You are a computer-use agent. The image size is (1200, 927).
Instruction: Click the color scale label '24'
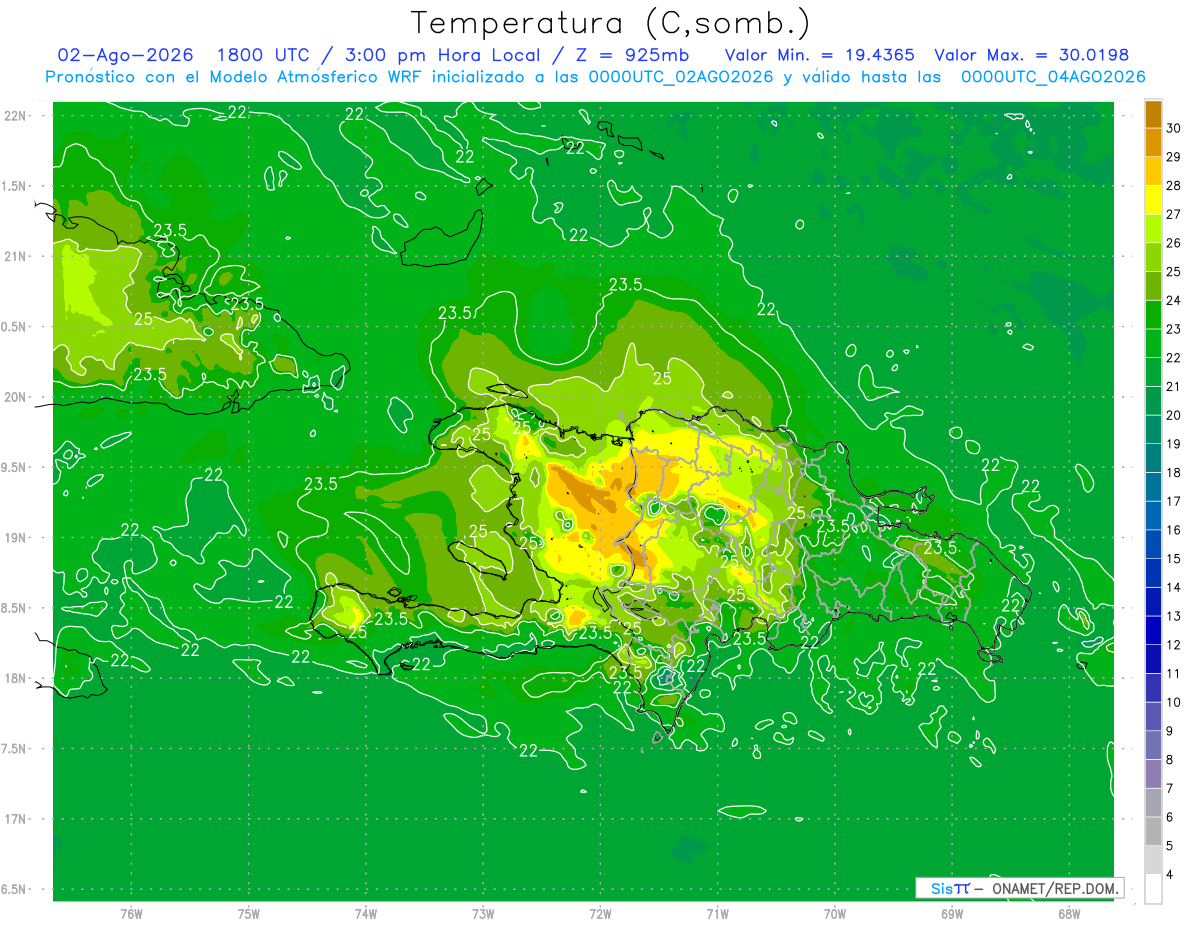click(1174, 300)
